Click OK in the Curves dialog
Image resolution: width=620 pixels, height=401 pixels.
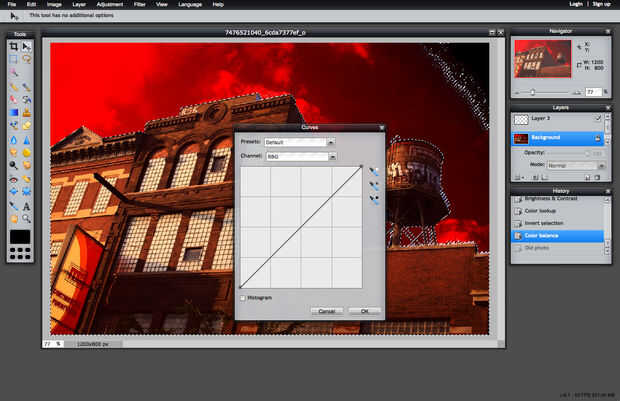point(365,311)
